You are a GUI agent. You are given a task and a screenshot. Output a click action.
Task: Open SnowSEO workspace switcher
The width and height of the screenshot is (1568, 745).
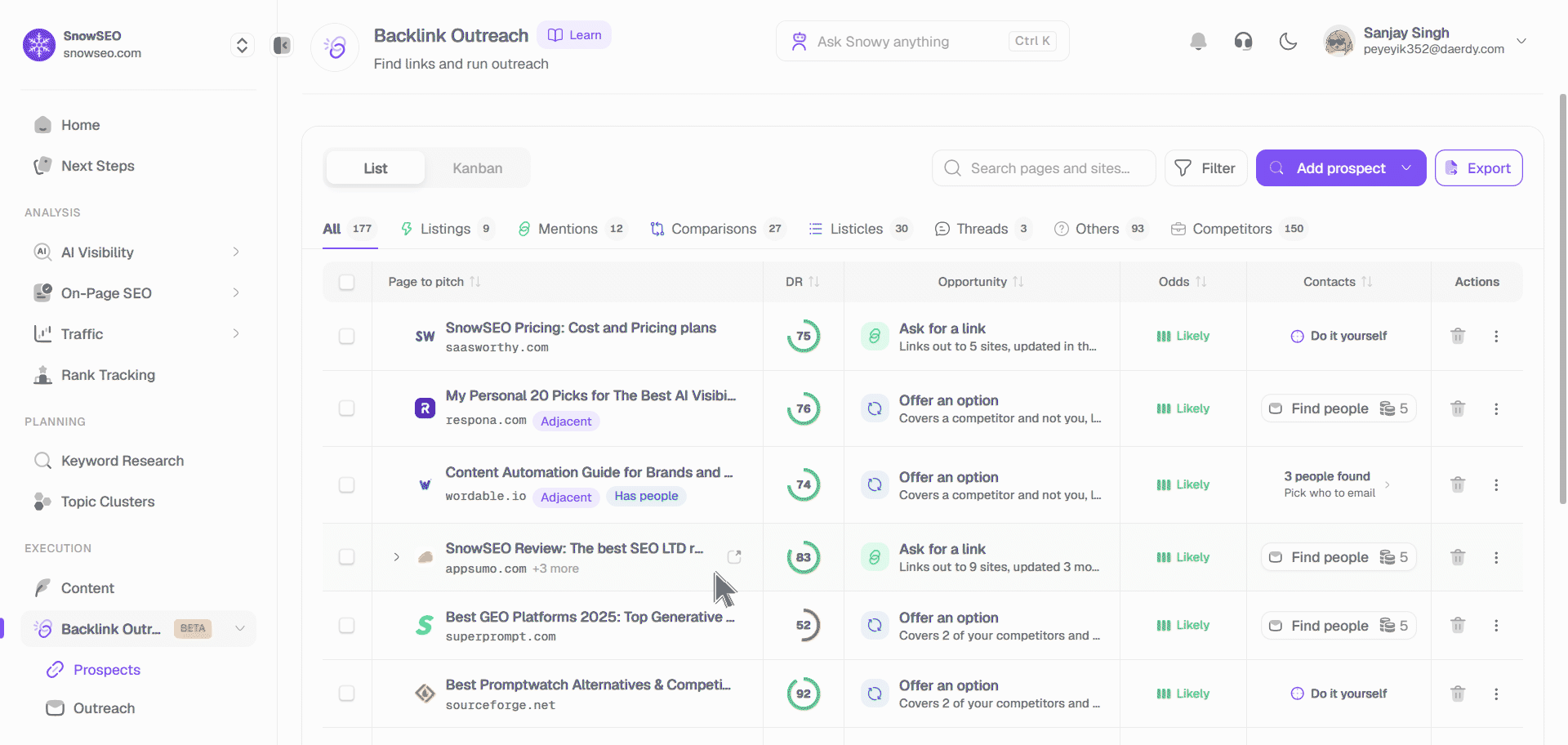click(x=242, y=45)
